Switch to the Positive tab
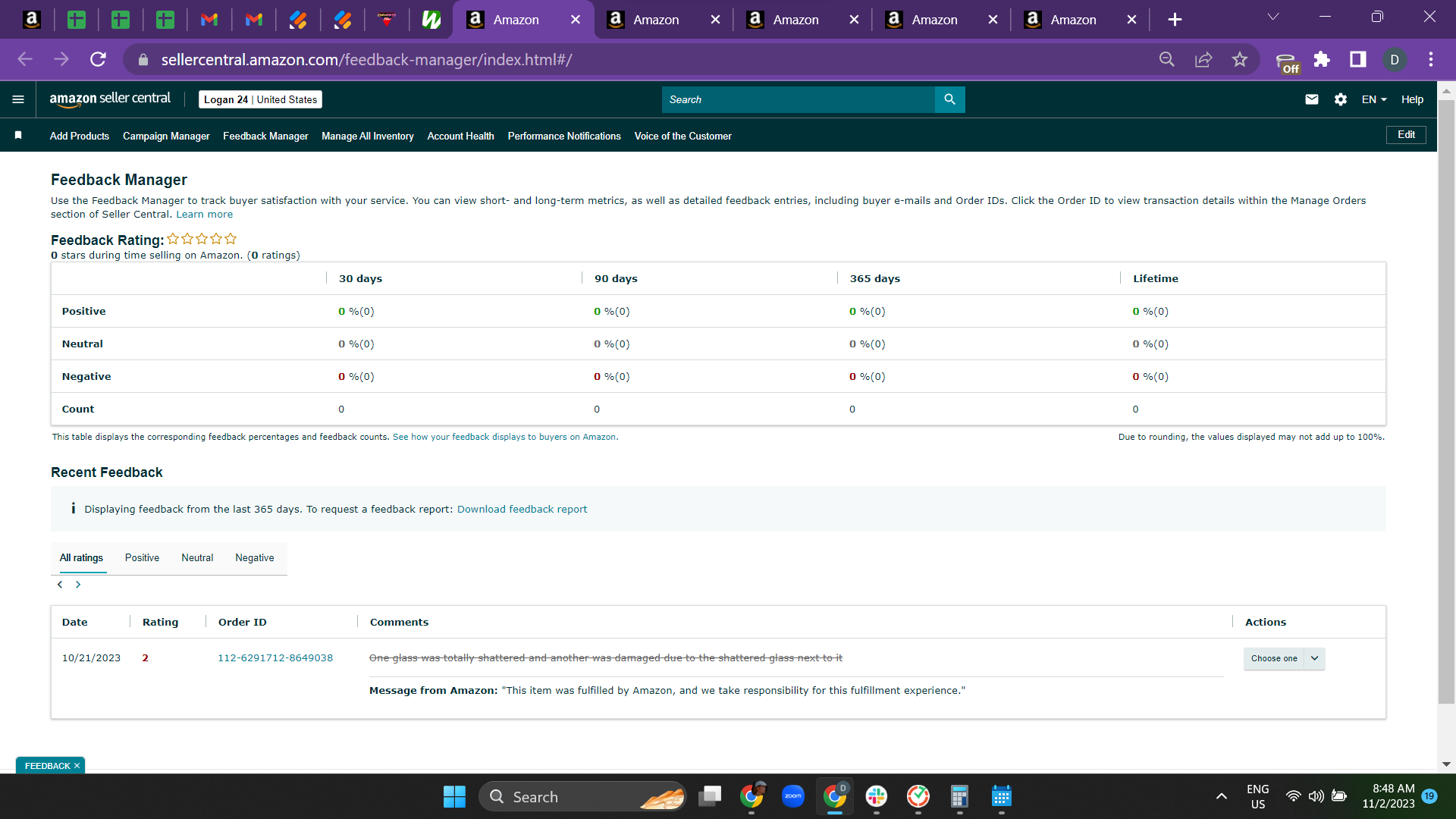This screenshot has height=819, width=1456. pos(142,558)
